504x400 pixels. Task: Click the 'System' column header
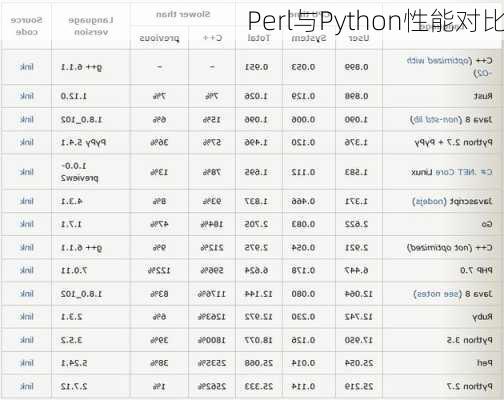(309, 38)
